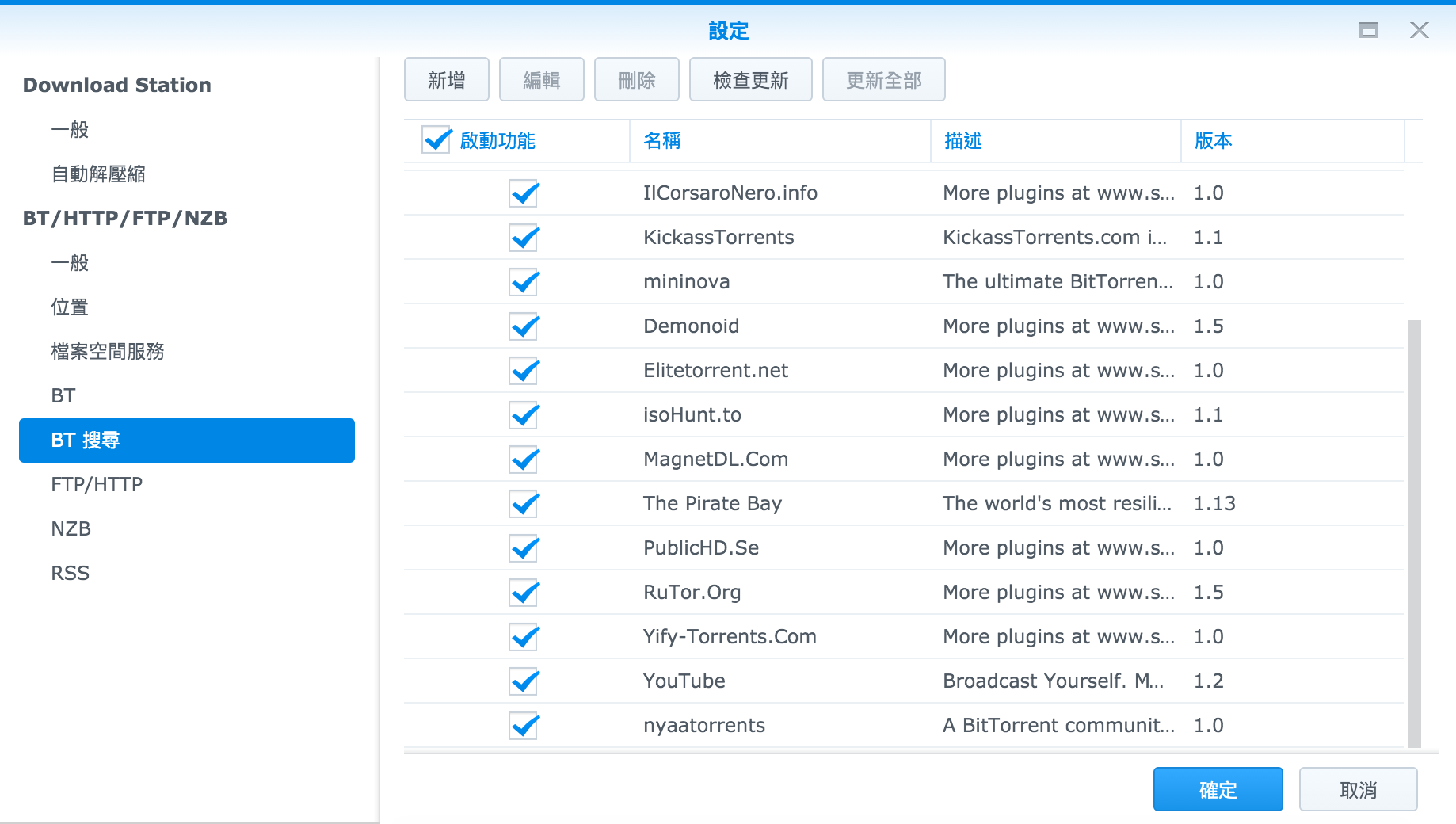This screenshot has height=824, width=1456.
Task: Uncheck the PublicHD.Se checkbox
Action: click(x=524, y=548)
